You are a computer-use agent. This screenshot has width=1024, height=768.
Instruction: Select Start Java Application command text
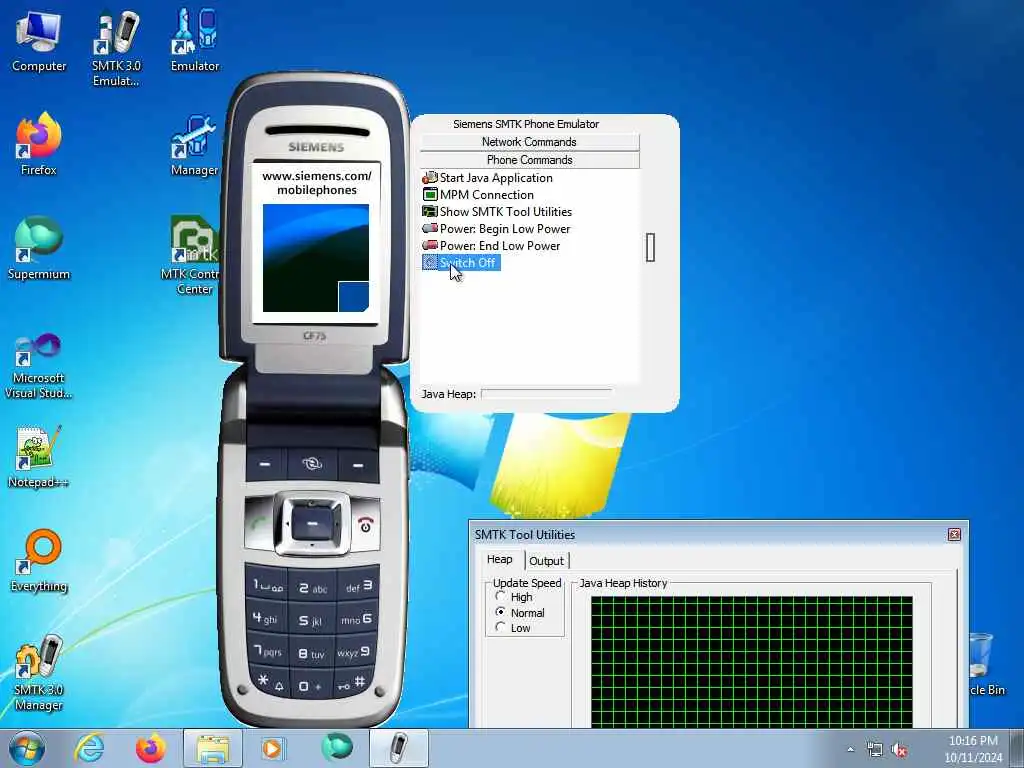(x=496, y=178)
